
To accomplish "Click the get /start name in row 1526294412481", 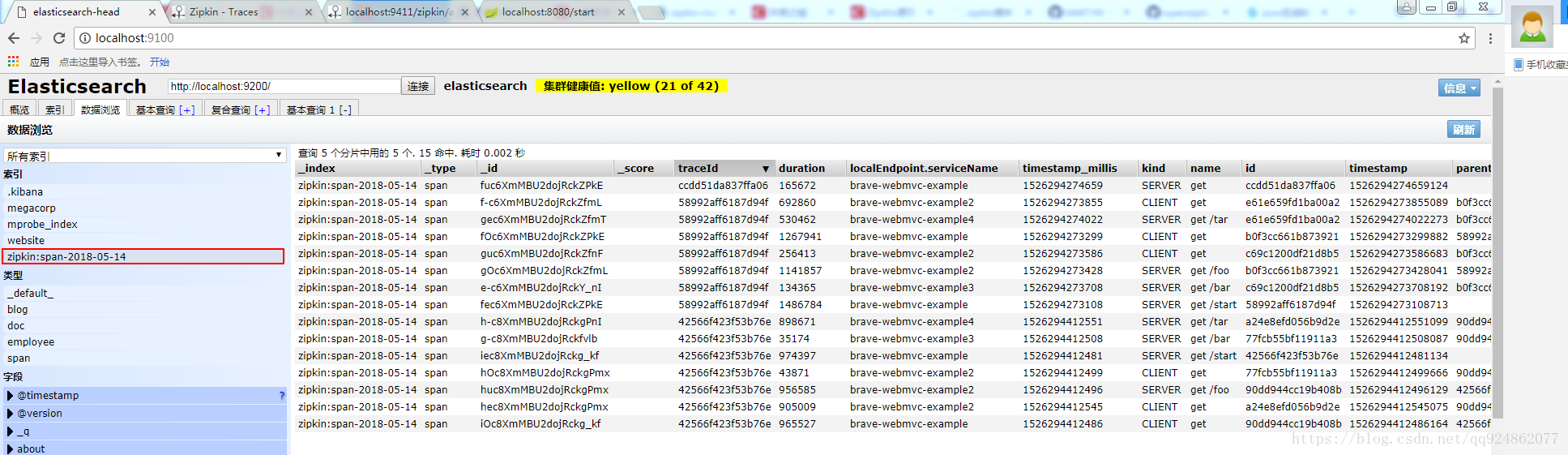I will [x=1213, y=356].
